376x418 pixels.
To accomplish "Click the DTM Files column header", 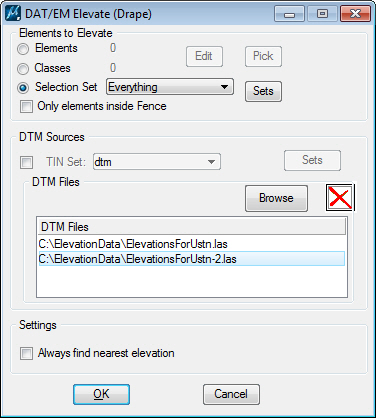I will pyautogui.click(x=192, y=227).
